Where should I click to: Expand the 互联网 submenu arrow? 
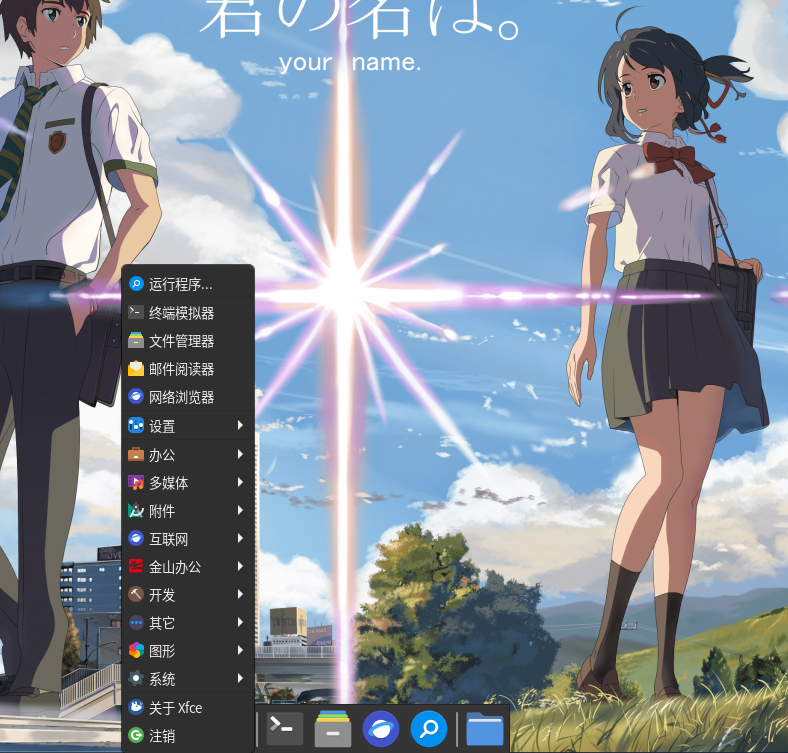pos(240,539)
